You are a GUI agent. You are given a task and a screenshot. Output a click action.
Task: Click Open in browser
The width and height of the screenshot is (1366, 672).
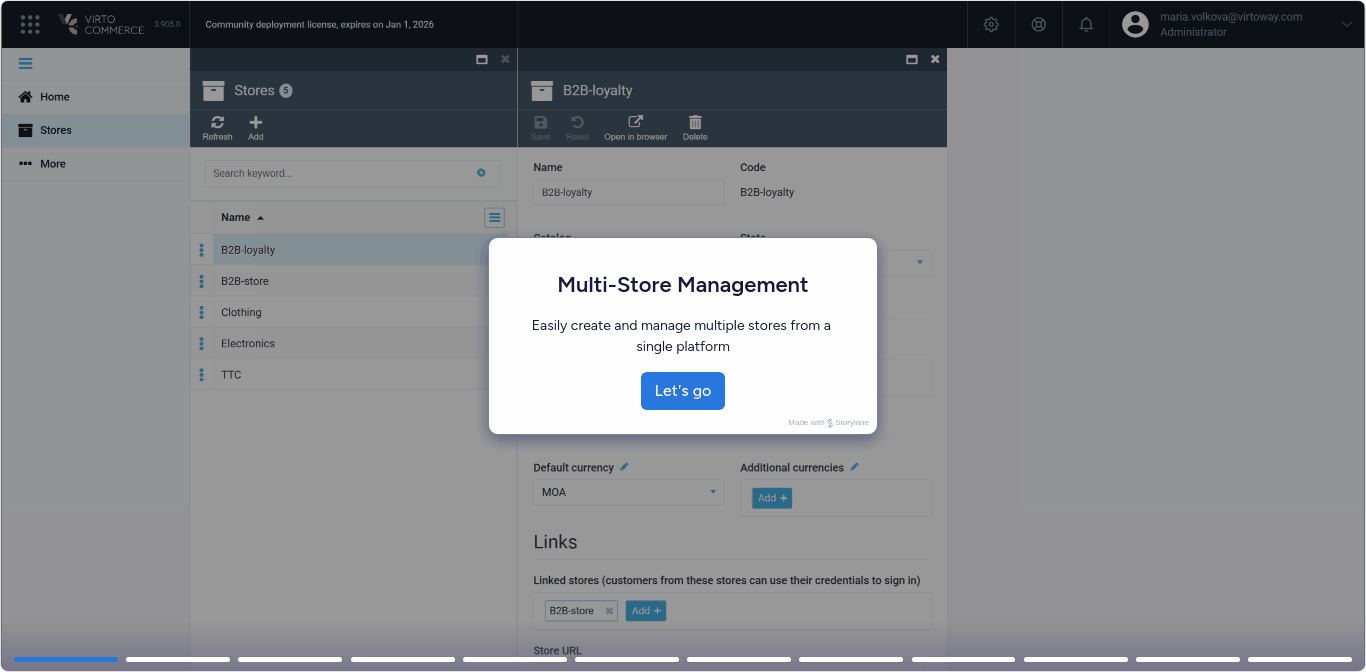(x=635, y=128)
